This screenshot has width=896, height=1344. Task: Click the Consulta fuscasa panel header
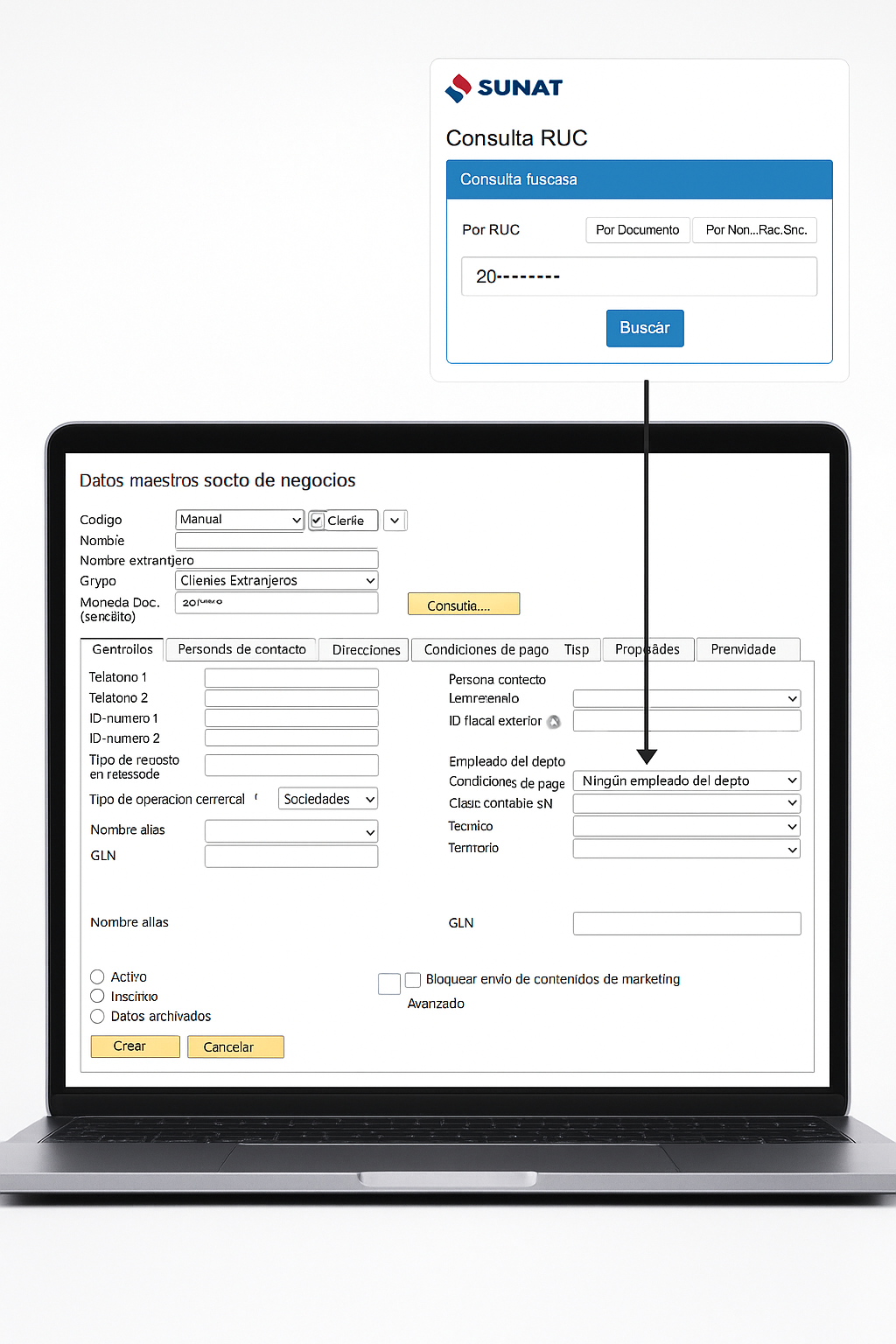point(640,179)
